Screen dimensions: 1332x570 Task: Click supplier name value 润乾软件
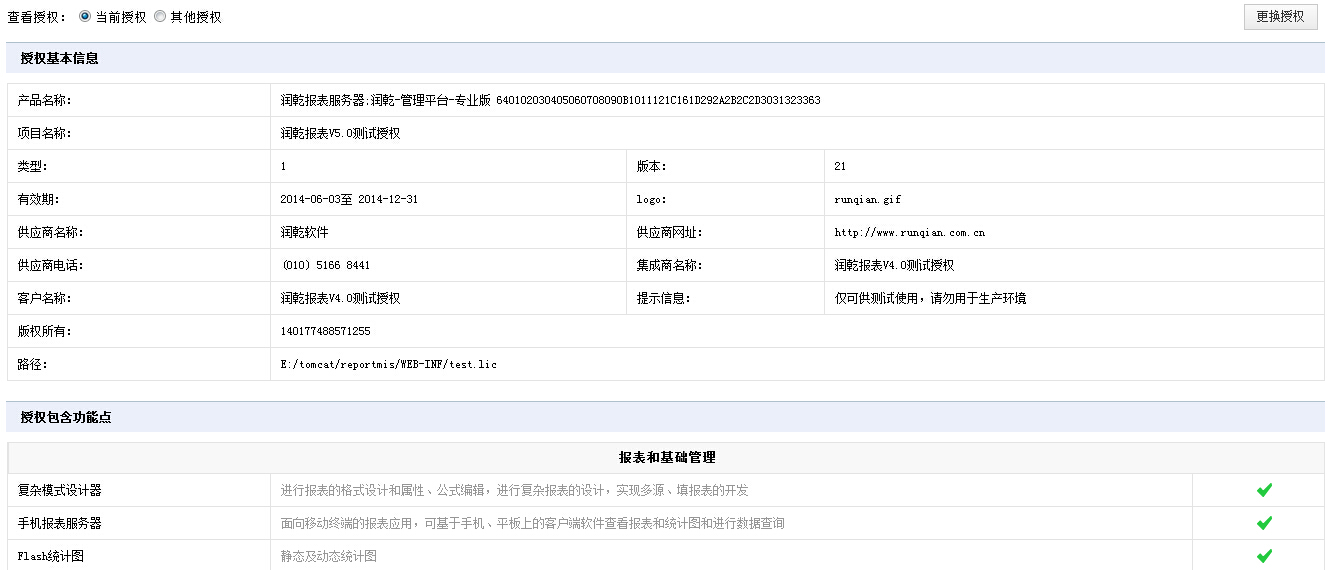[305, 233]
